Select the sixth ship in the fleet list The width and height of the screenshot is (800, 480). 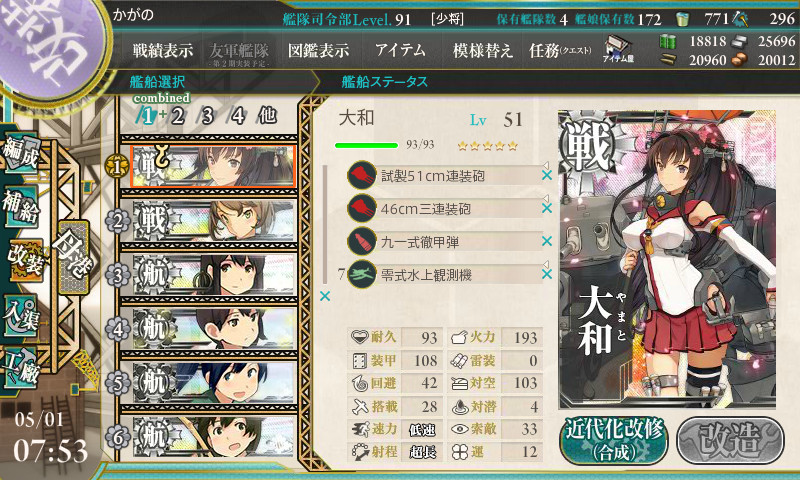coord(214,437)
